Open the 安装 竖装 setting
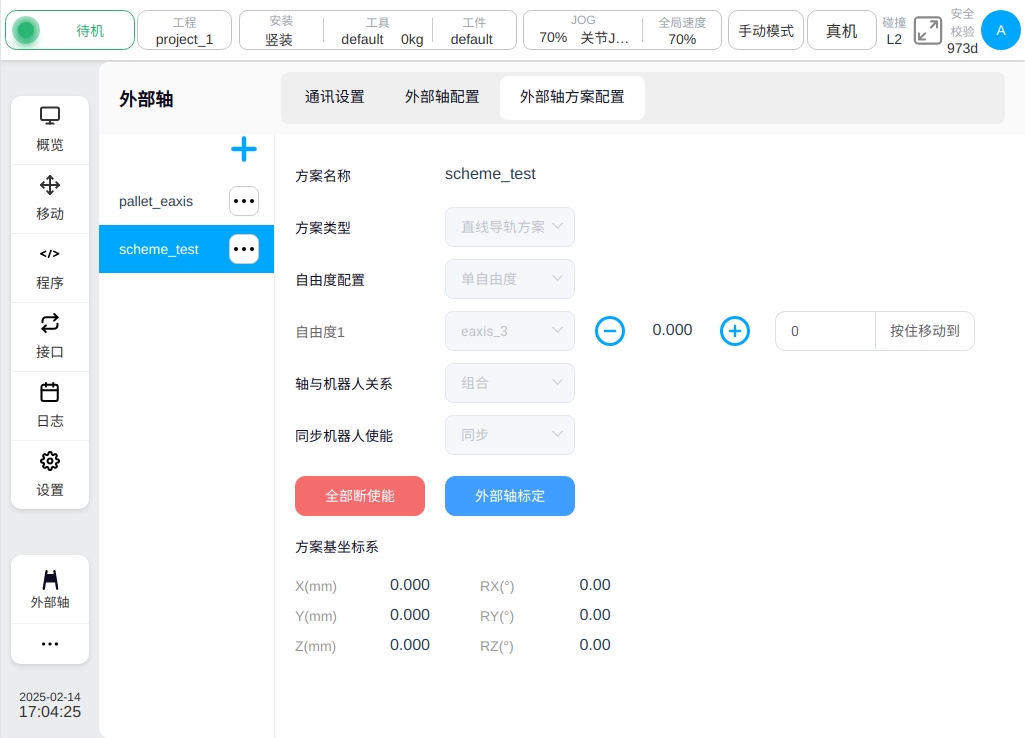 [x=280, y=30]
